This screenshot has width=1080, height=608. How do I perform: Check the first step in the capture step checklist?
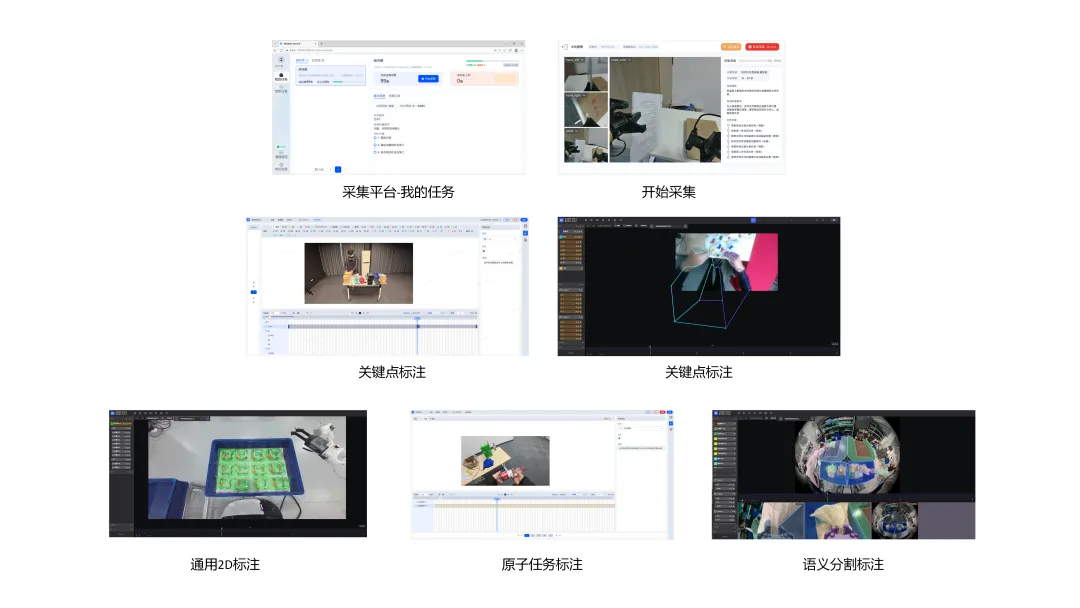tap(727, 123)
